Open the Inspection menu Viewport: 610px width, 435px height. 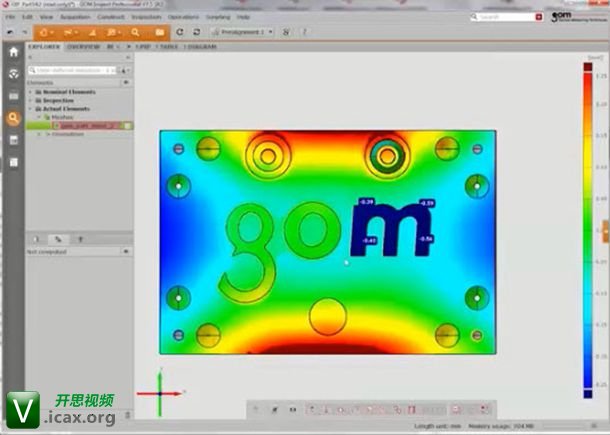point(146,17)
